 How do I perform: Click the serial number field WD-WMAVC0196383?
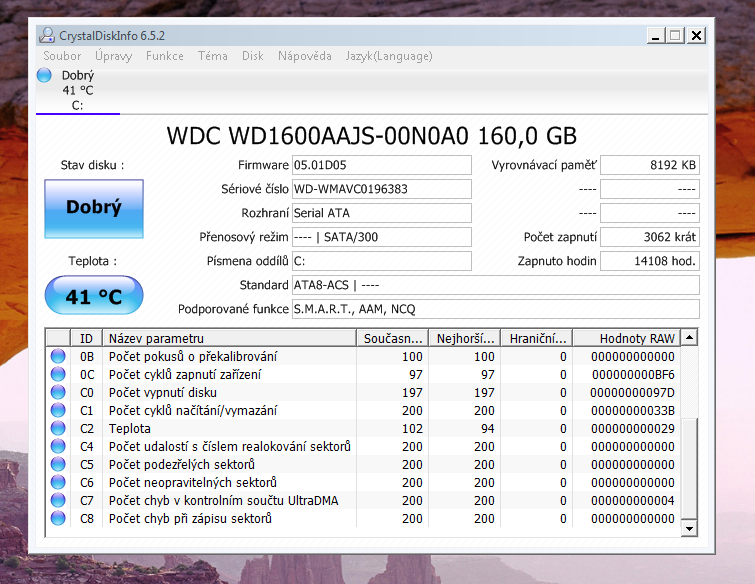click(380, 189)
